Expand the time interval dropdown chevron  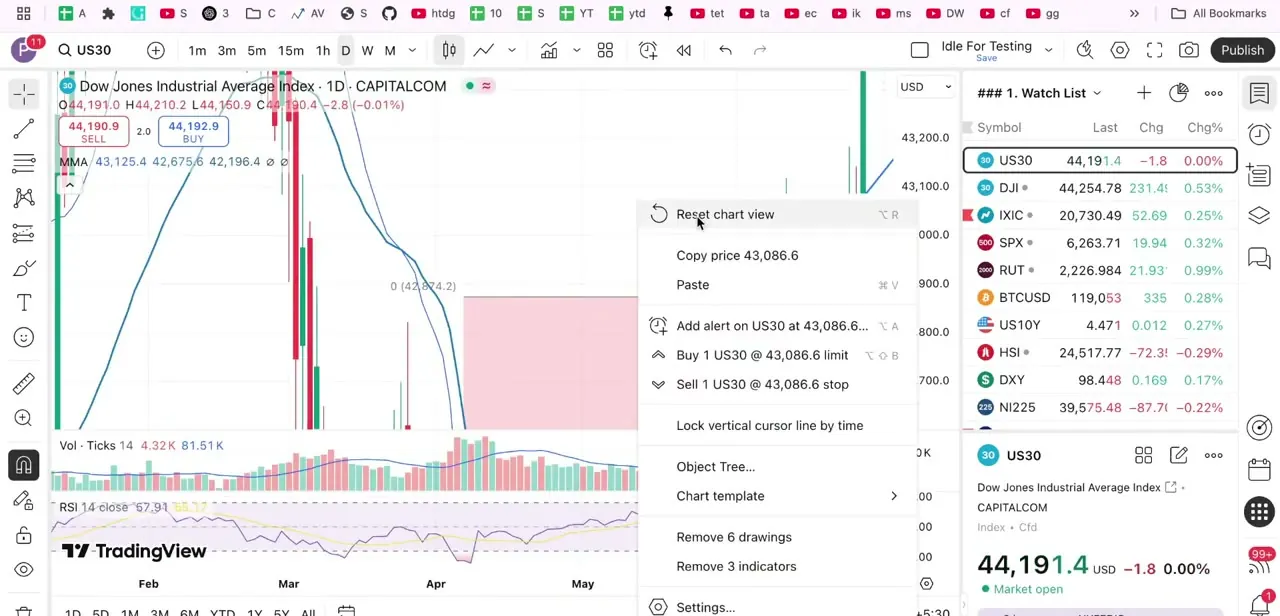(x=412, y=50)
